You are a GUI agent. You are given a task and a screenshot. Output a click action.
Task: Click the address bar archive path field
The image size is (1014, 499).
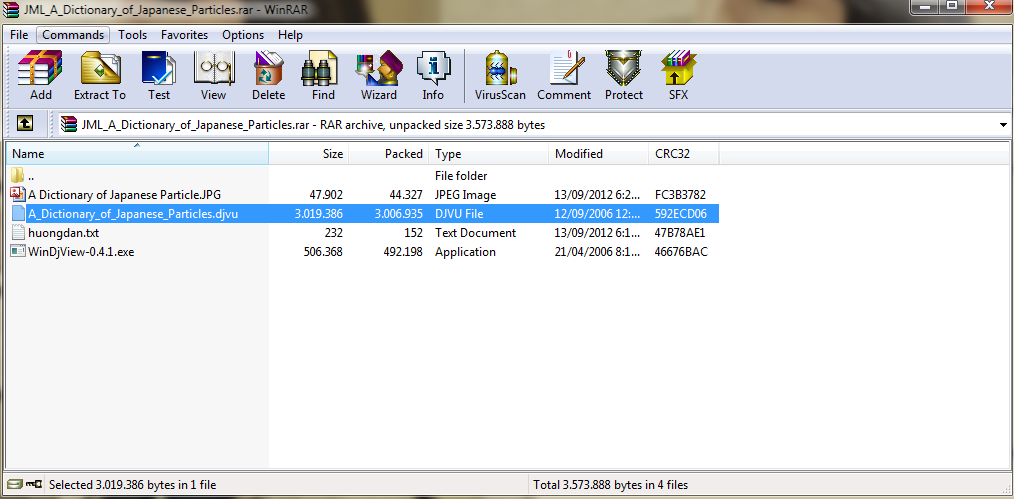(x=534, y=125)
